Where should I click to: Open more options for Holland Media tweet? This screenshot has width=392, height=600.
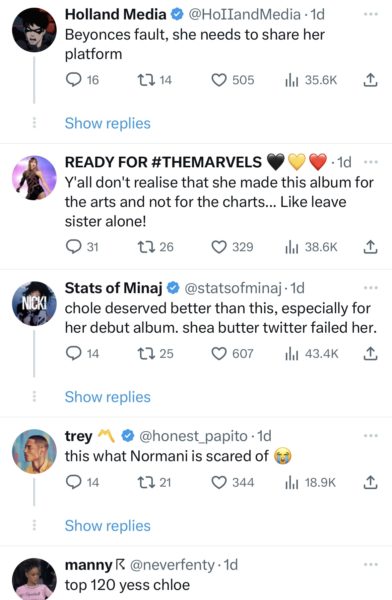370,14
